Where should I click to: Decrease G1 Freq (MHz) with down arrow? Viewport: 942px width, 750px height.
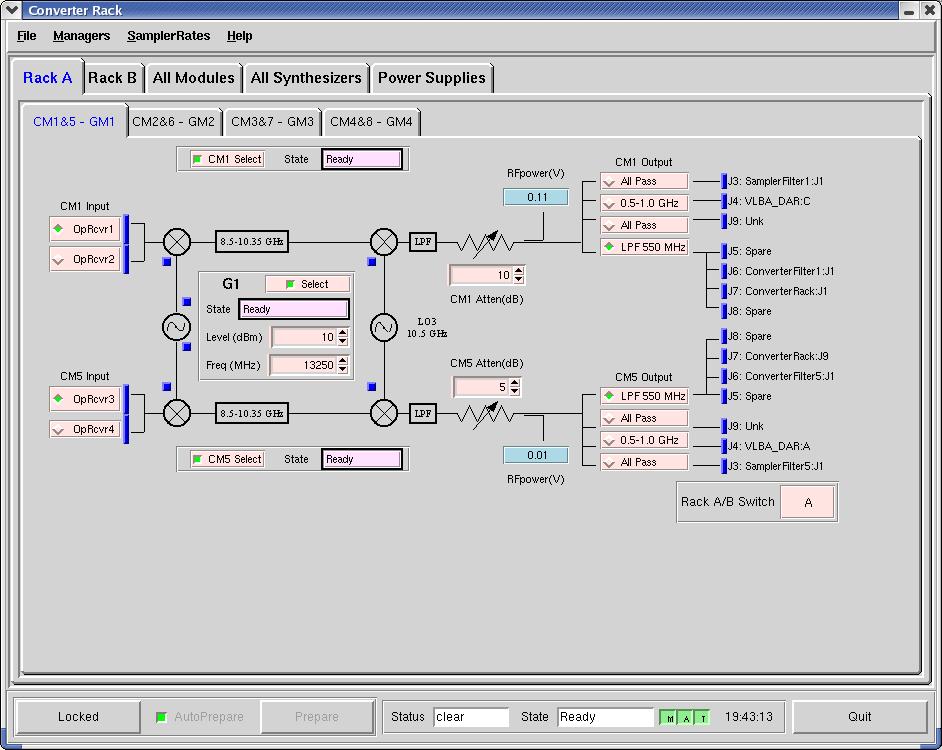click(343, 370)
